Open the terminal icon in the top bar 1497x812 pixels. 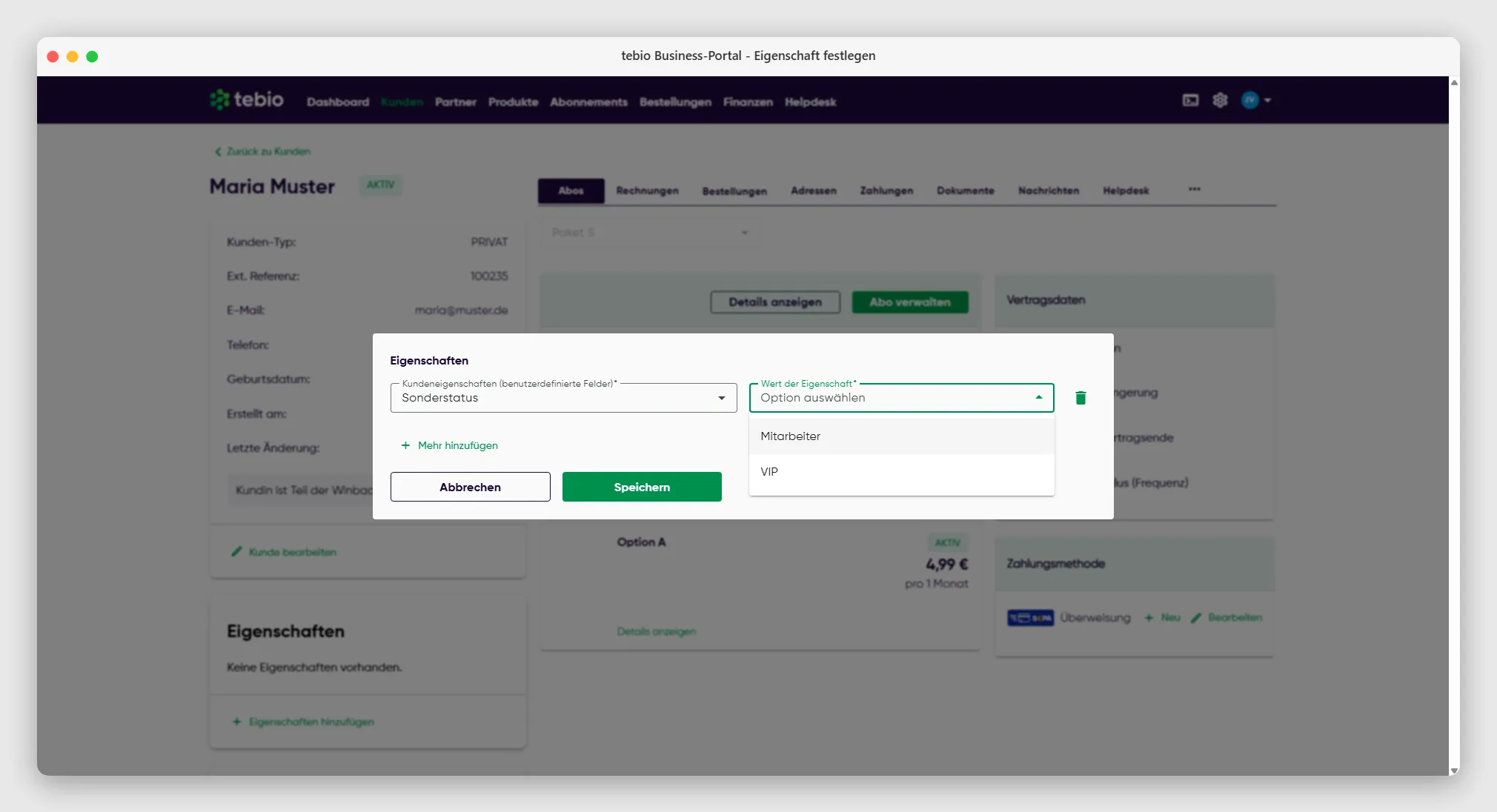click(1190, 100)
